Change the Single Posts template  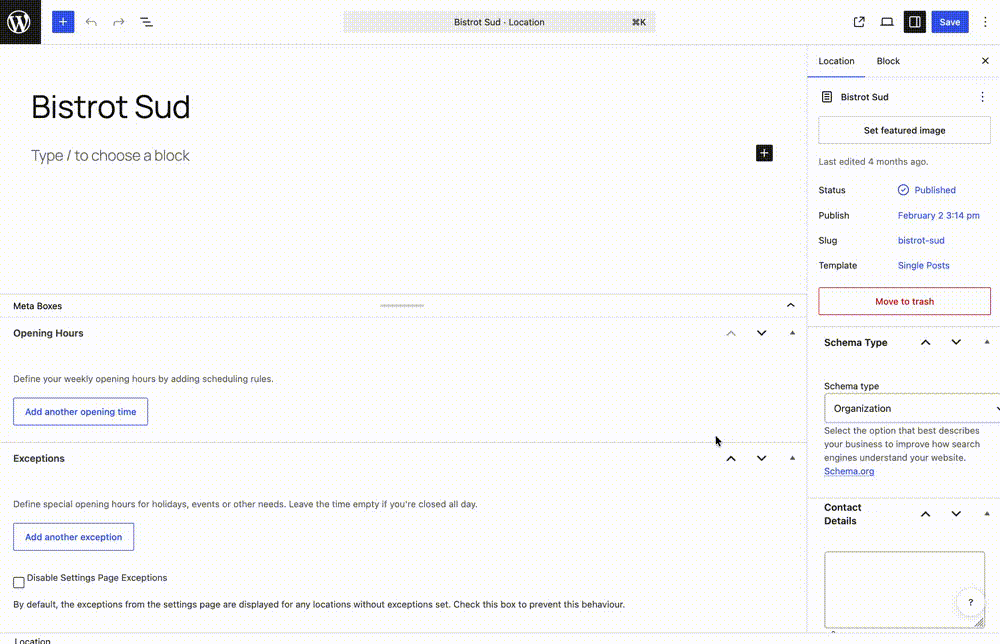[x=923, y=265]
